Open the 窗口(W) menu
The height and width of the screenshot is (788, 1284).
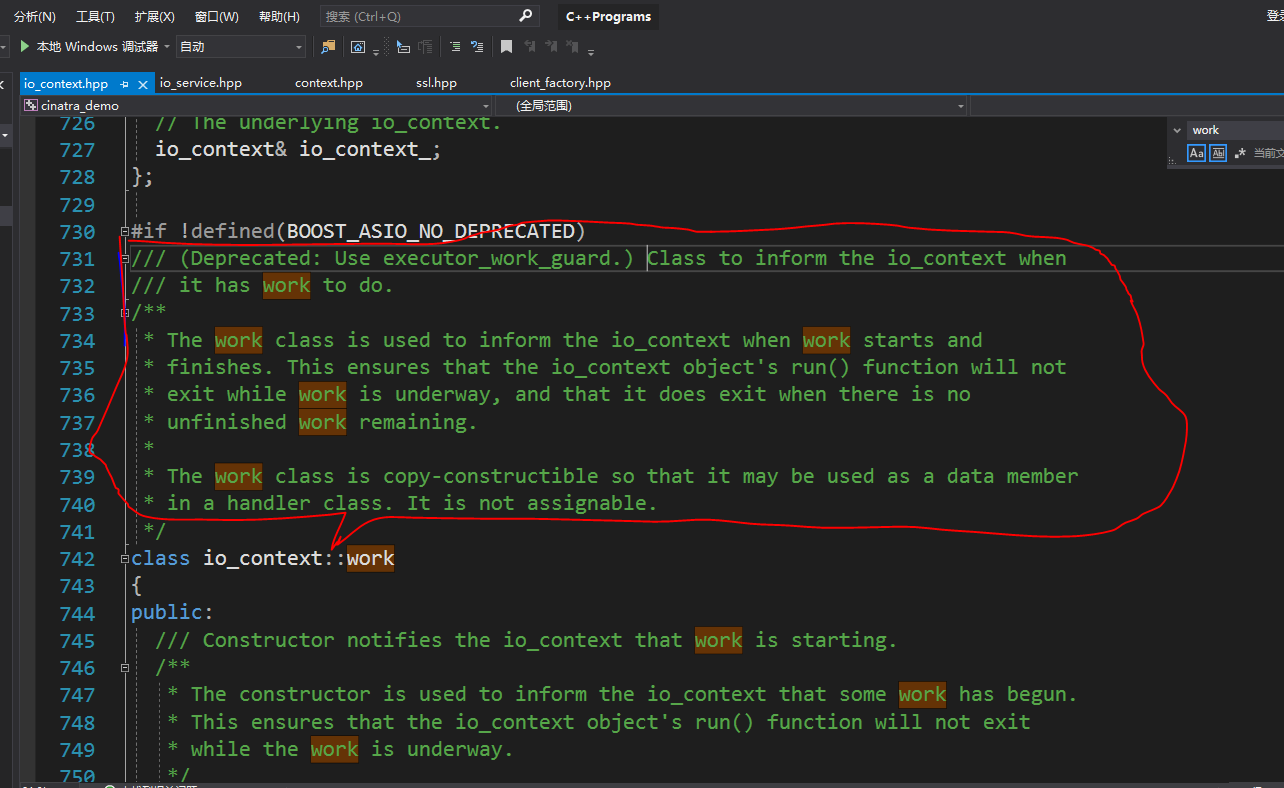[x=216, y=16]
